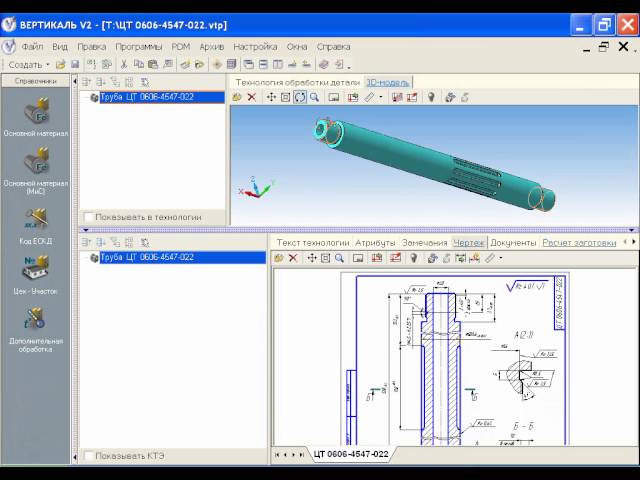Viewport: 640px width, 480px height.
Task: Select the pan (move) tool in 3D viewer
Action: click(x=271, y=97)
